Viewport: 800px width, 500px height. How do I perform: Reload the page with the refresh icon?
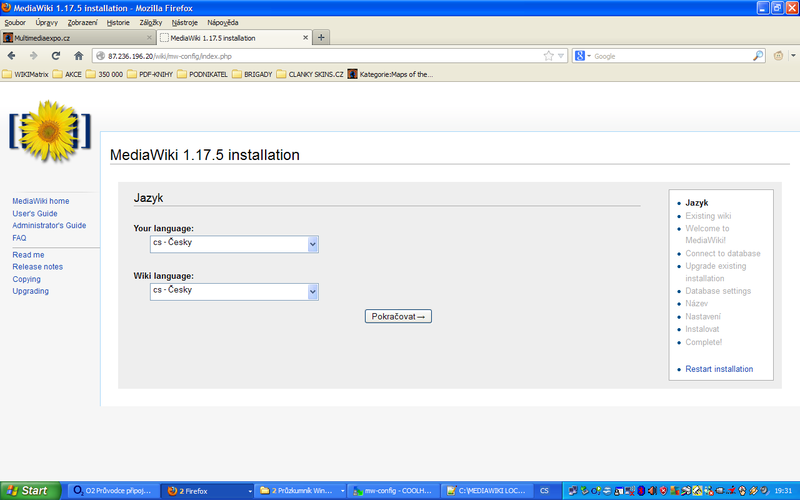point(56,56)
